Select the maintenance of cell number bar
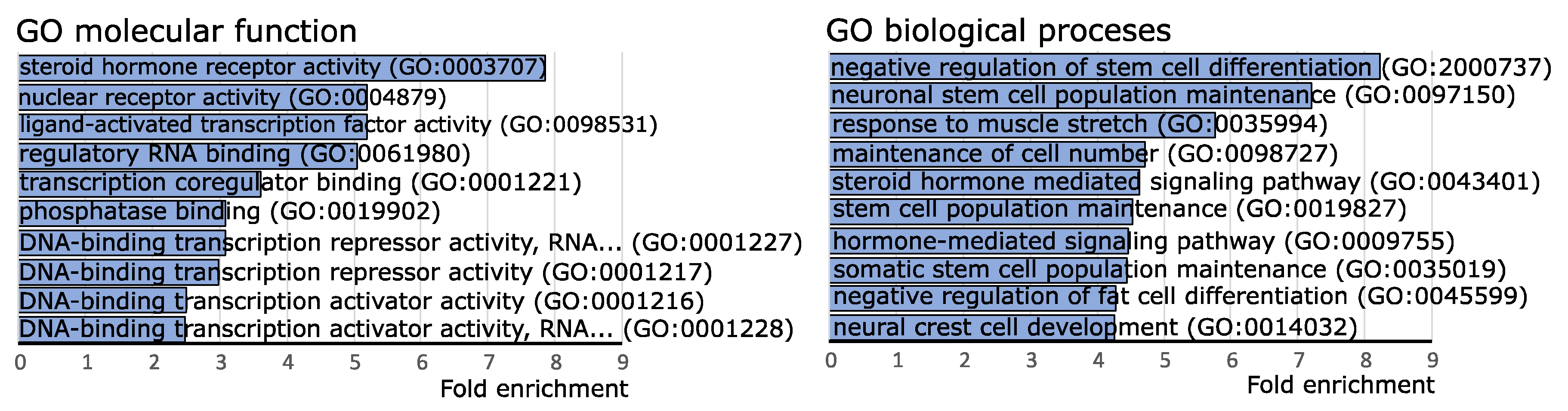The height and width of the screenshot is (411, 1568). pyautogui.click(x=987, y=154)
